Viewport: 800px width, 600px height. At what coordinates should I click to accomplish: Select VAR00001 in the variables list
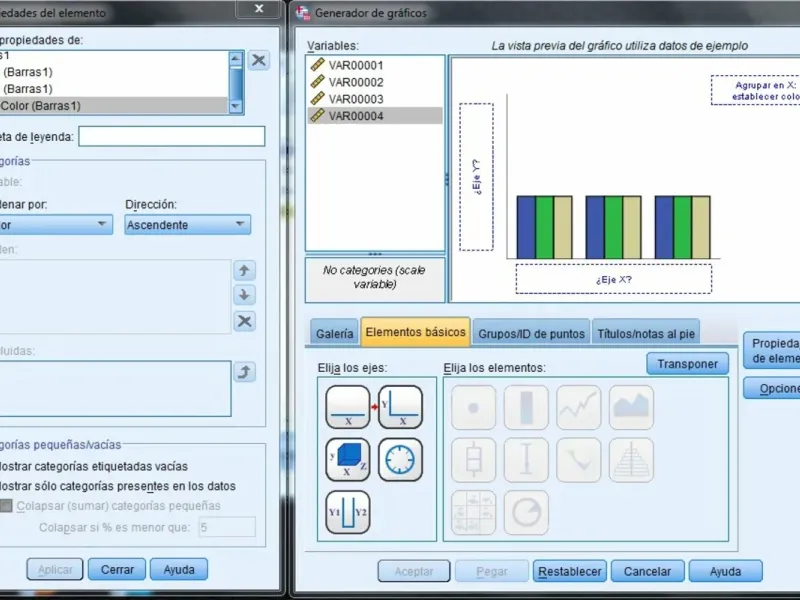coord(375,65)
